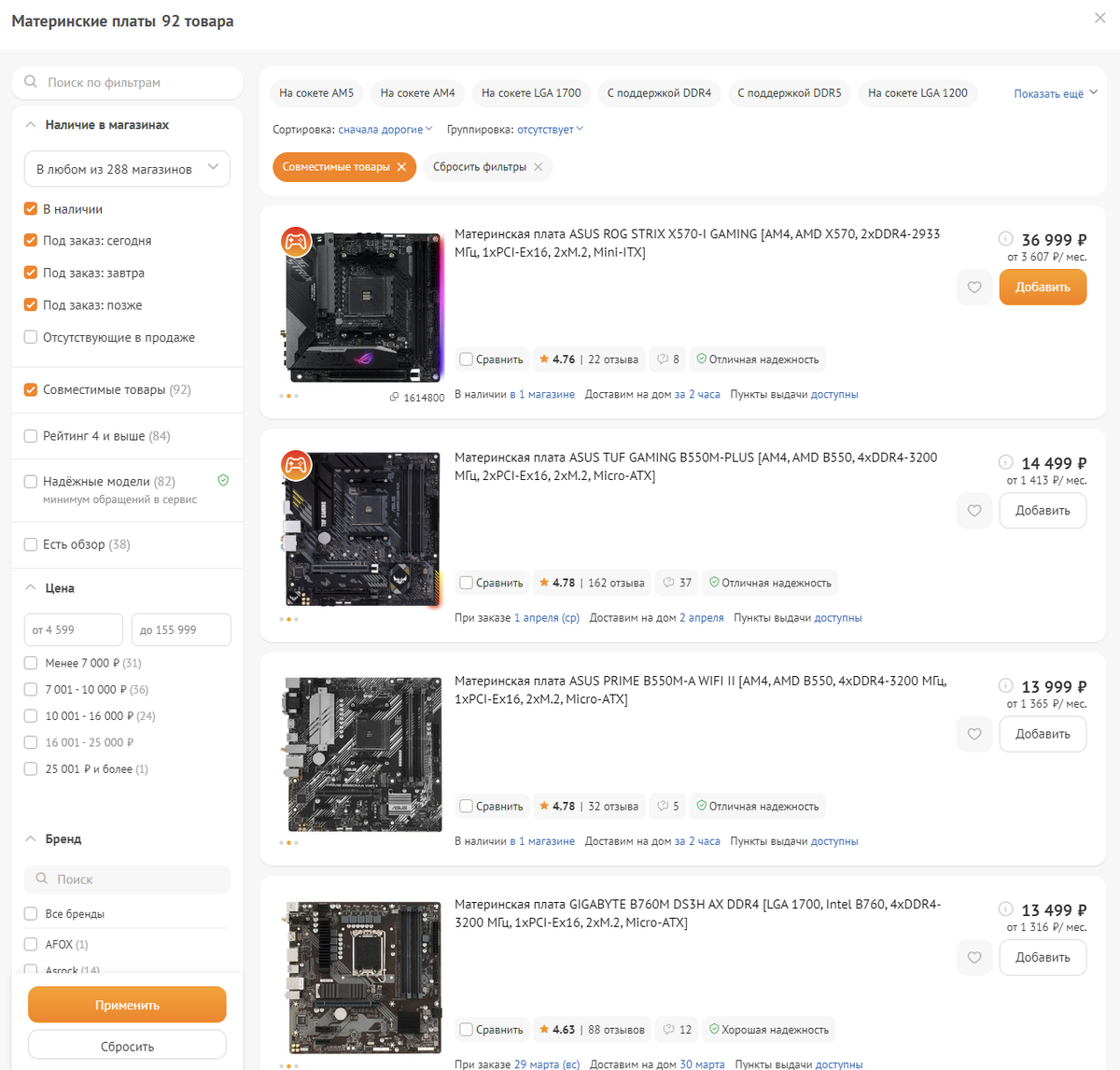Click X on Сбросить фильтры chip
This screenshot has width=1120, height=1070.
click(538, 167)
